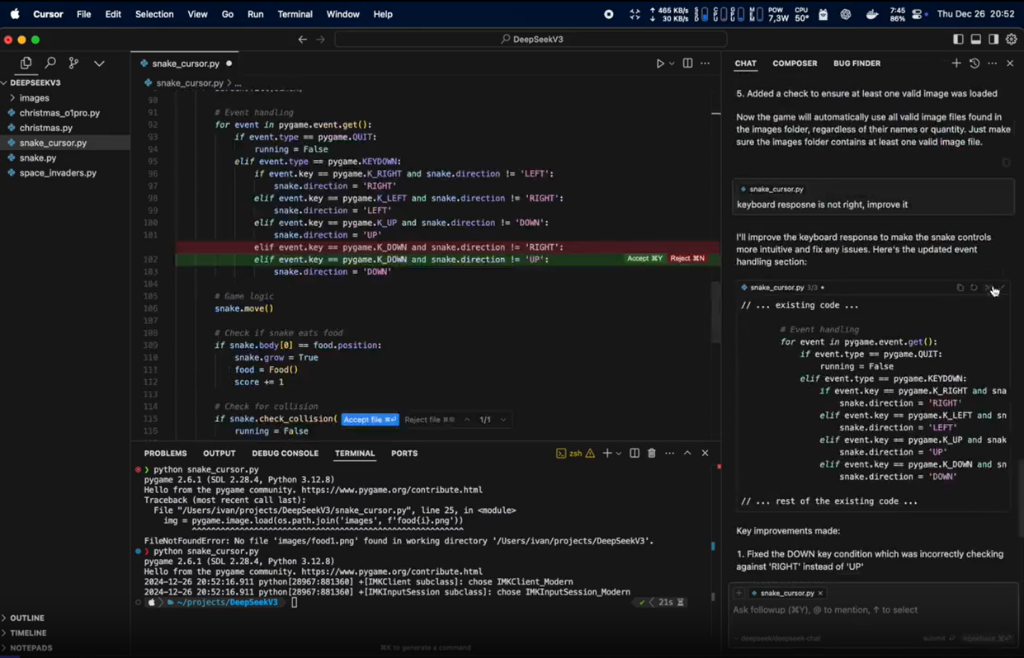
Task: Accept the inline change on the DOWN key line
Action: [644, 259]
